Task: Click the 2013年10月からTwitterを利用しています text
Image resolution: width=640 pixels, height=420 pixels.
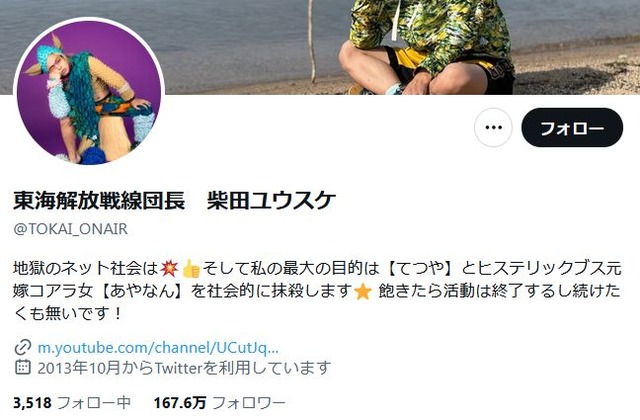Action: [184, 368]
